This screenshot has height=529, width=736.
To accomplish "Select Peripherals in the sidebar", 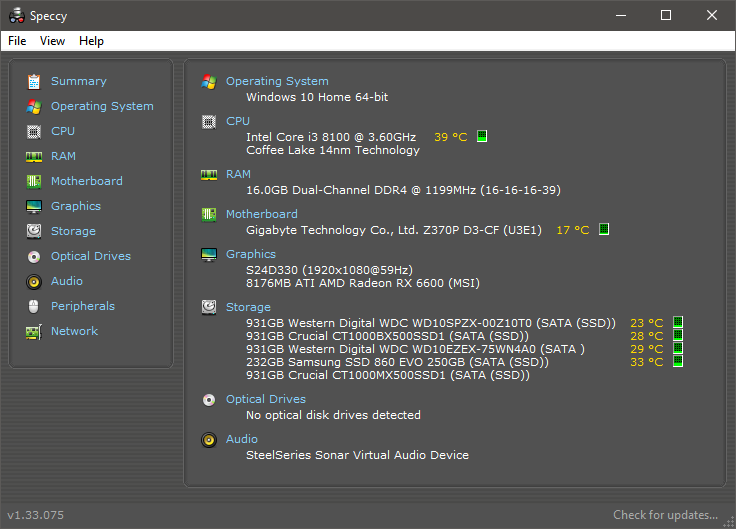I will click(83, 306).
